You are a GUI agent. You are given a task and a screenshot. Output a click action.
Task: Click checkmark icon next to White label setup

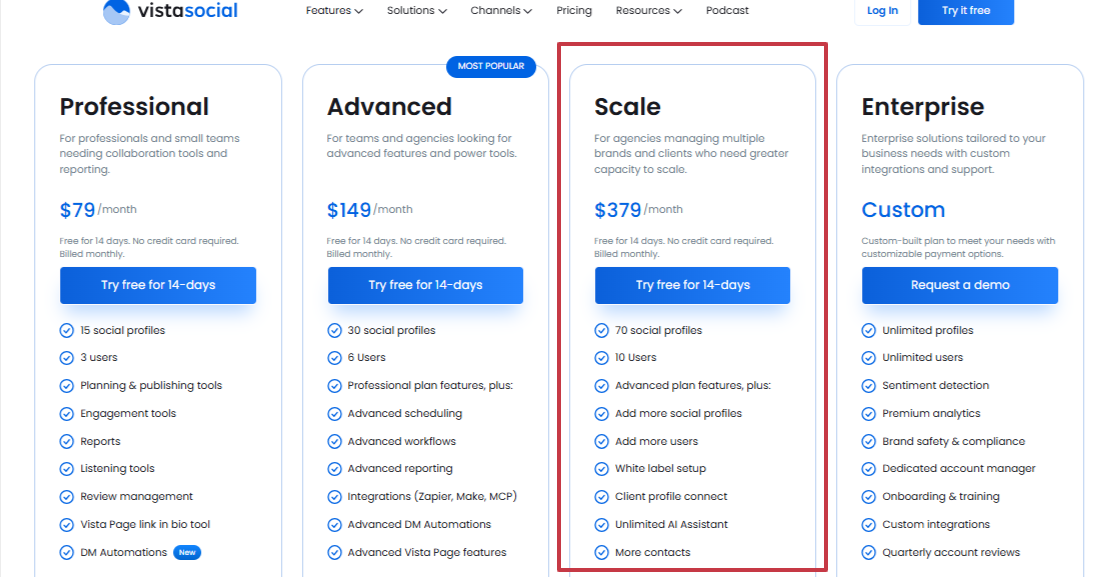click(x=601, y=468)
